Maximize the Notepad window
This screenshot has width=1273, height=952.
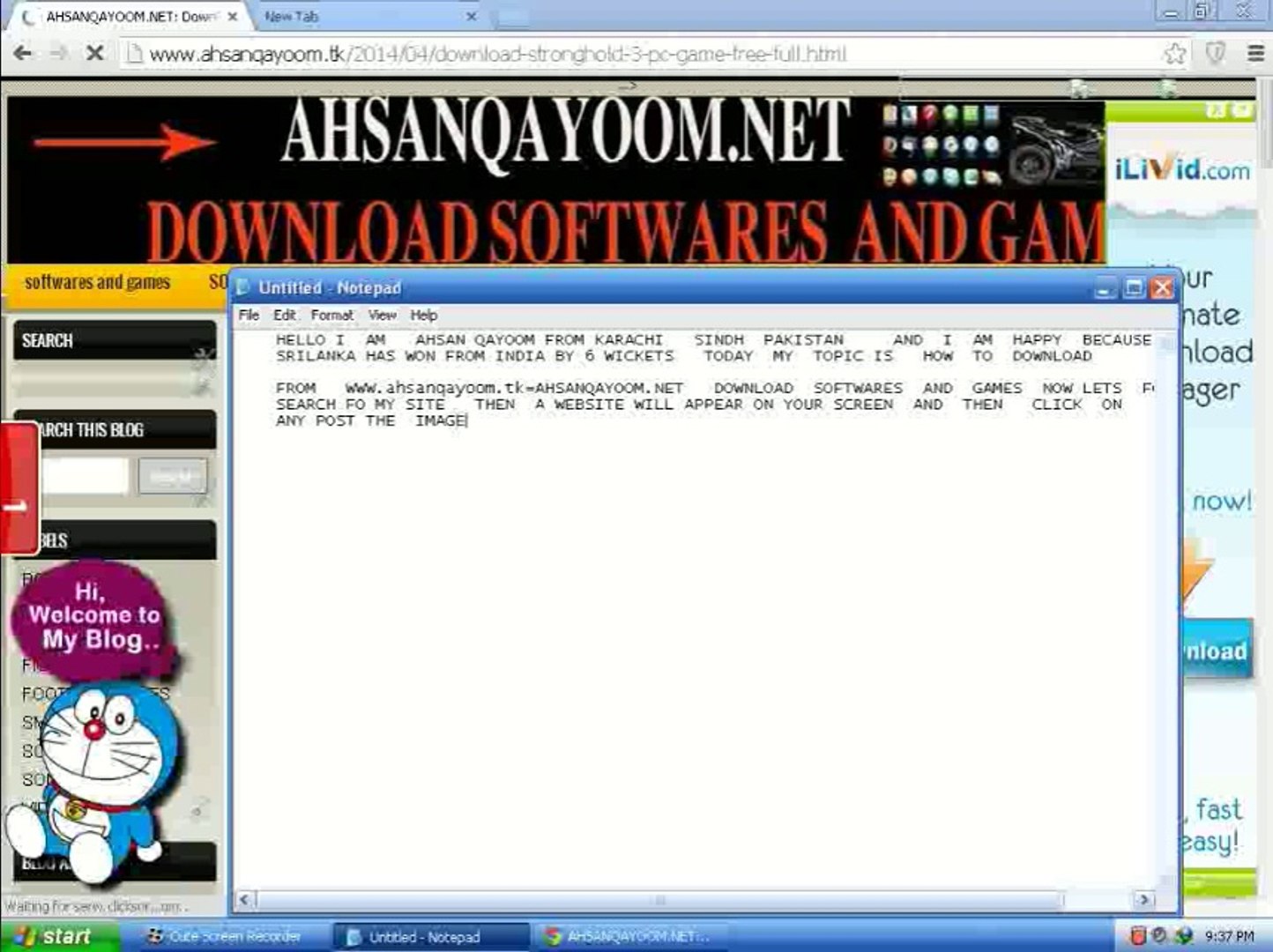pos(1134,287)
